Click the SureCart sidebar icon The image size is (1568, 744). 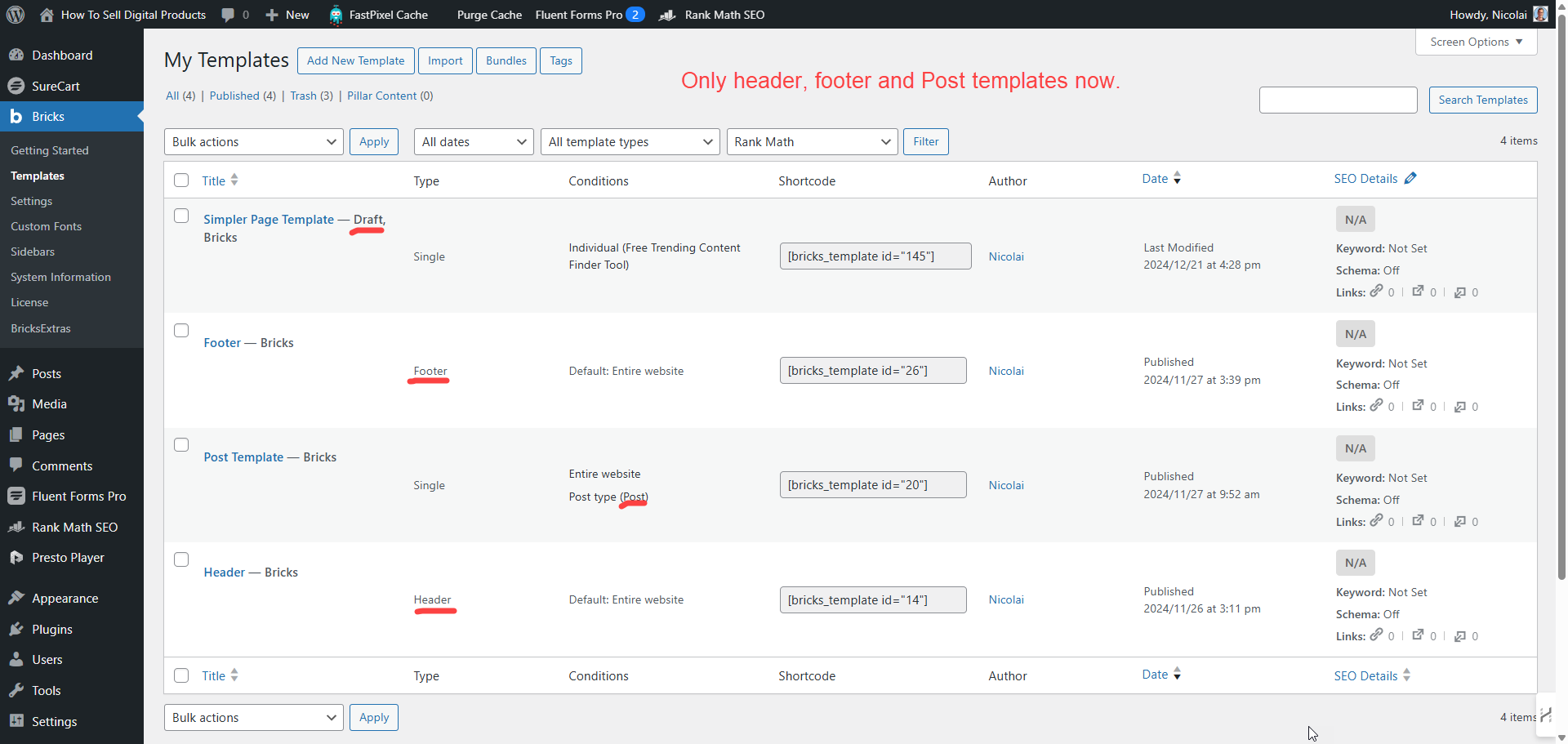[x=16, y=86]
